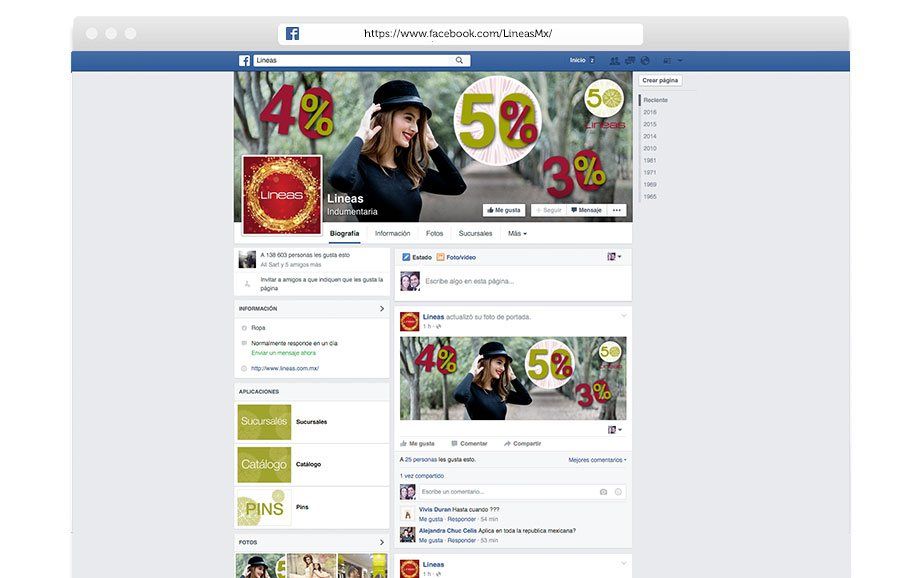Open the comment emoji sticker icon
This screenshot has height=578, width=924.
618,492
